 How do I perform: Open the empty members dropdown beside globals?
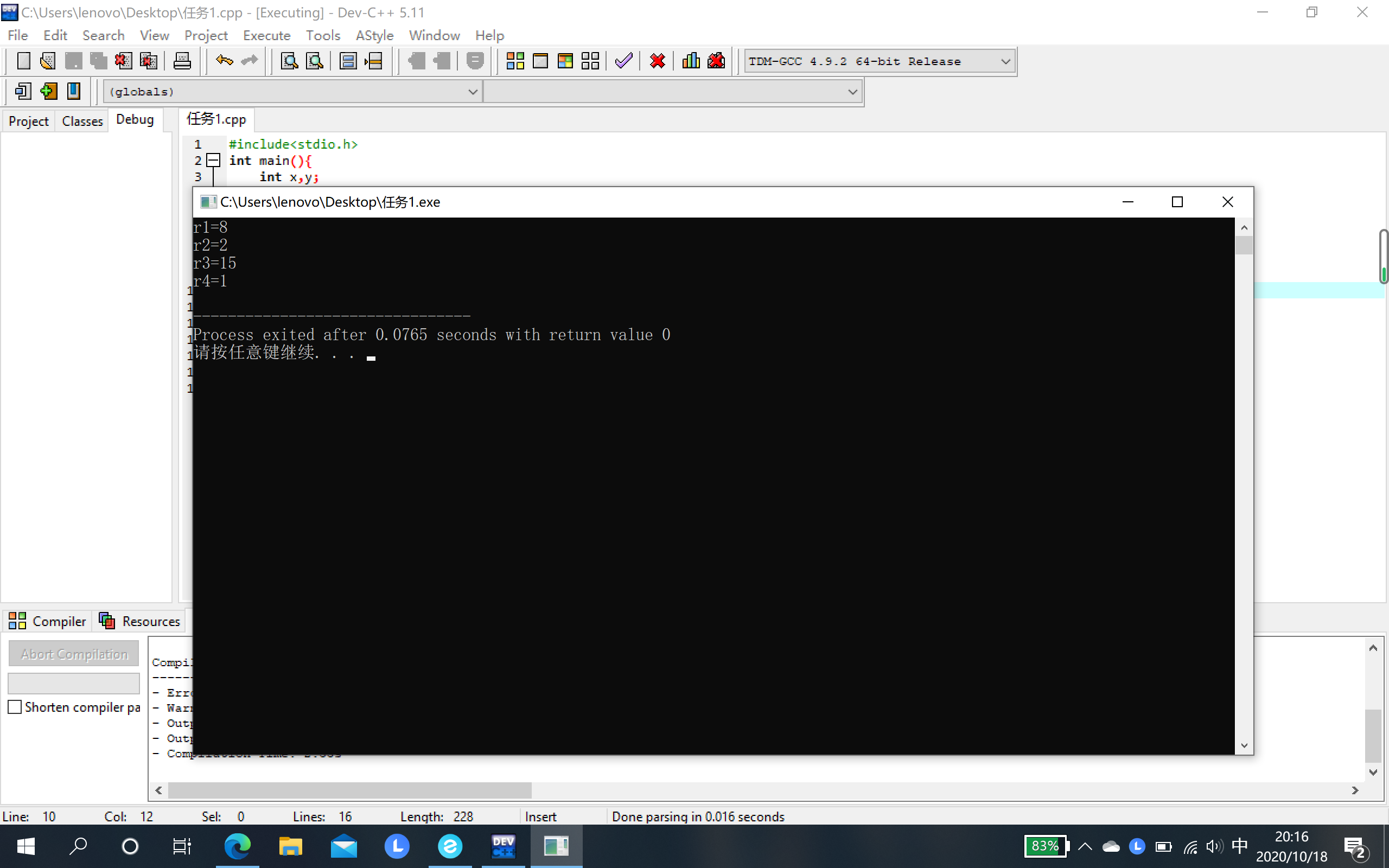click(852, 92)
